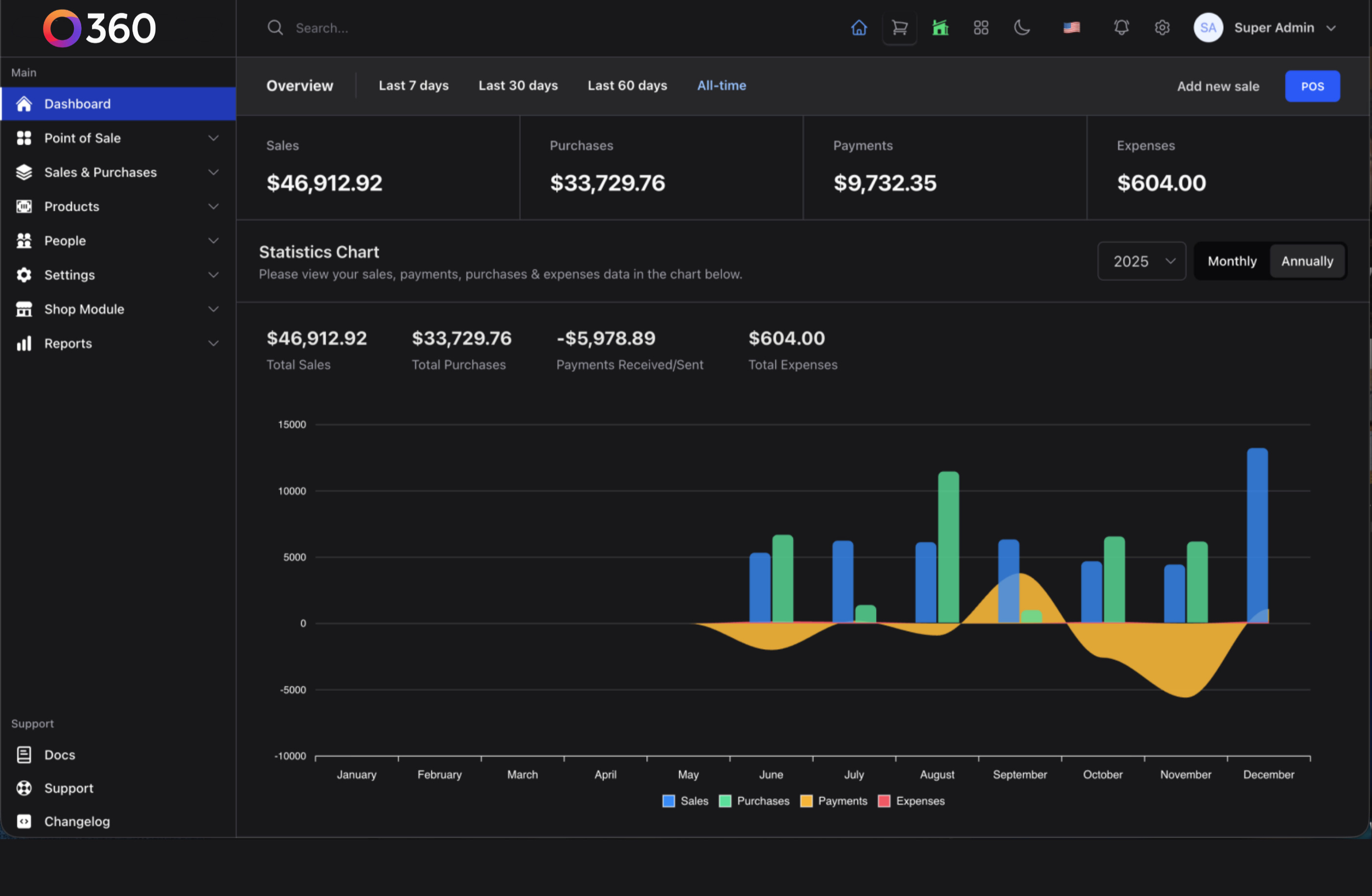Image resolution: width=1372 pixels, height=896 pixels.
Task: Select the Last 30 days tab
Action: [x=517, y=85]
